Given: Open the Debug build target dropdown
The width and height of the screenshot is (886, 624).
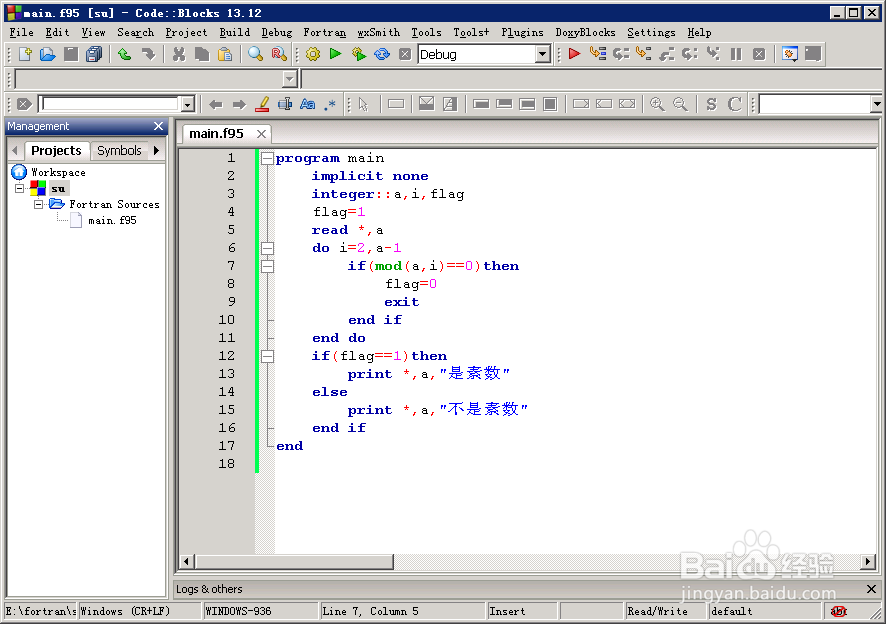Looking at the screenshot, I should 542,54.
